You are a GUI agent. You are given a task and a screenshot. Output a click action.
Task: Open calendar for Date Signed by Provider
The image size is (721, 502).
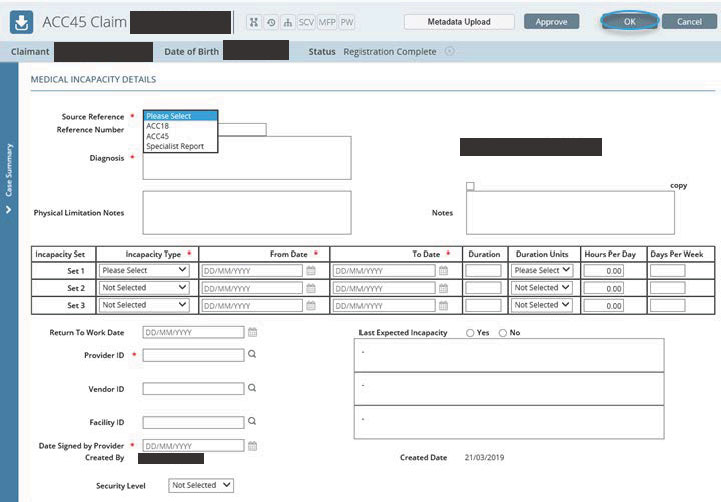pyautogui.click(x=253, y=446)
